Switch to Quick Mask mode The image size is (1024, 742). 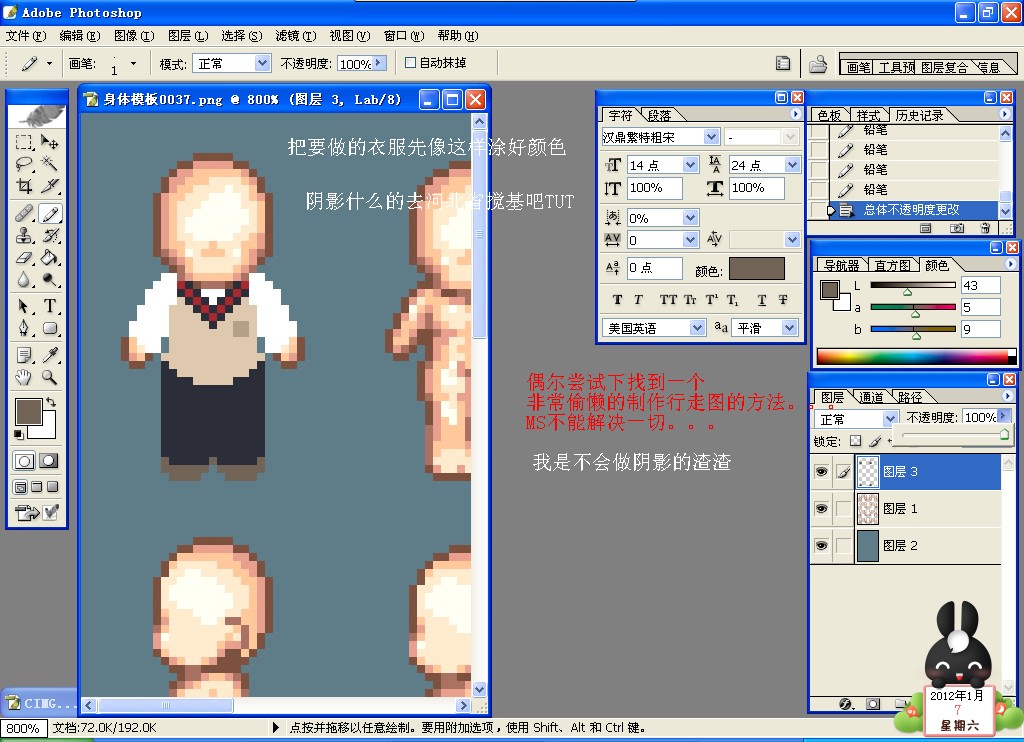click(48, 461)
